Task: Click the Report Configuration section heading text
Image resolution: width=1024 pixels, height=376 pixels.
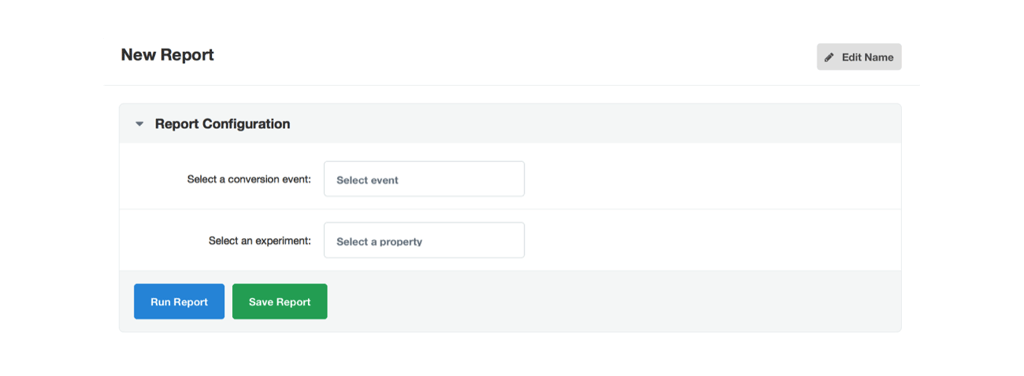Action: click(x=223, y=123)
